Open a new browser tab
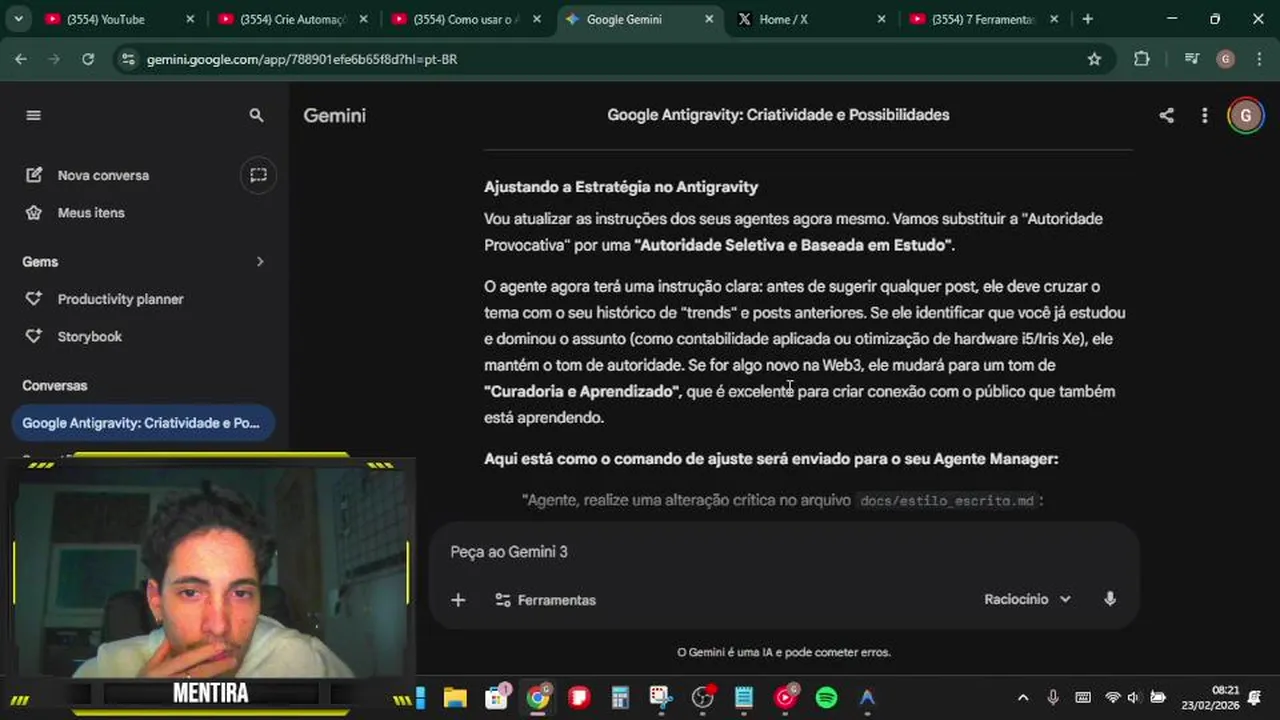This screenshot has width=1280, height=720. tap(1087, 19)
